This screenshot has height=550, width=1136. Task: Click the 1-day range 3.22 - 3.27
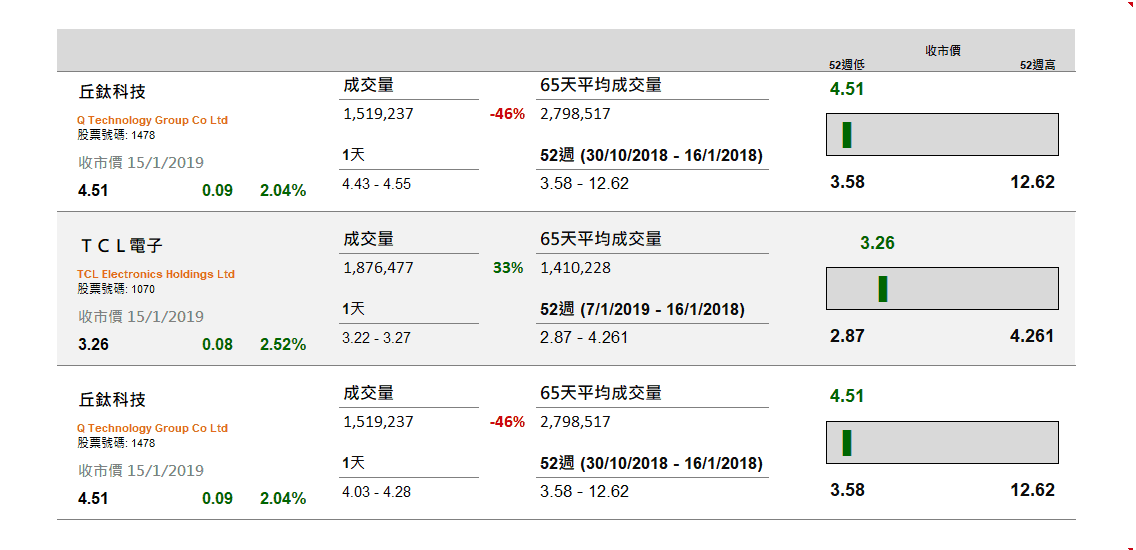point(376,338)
